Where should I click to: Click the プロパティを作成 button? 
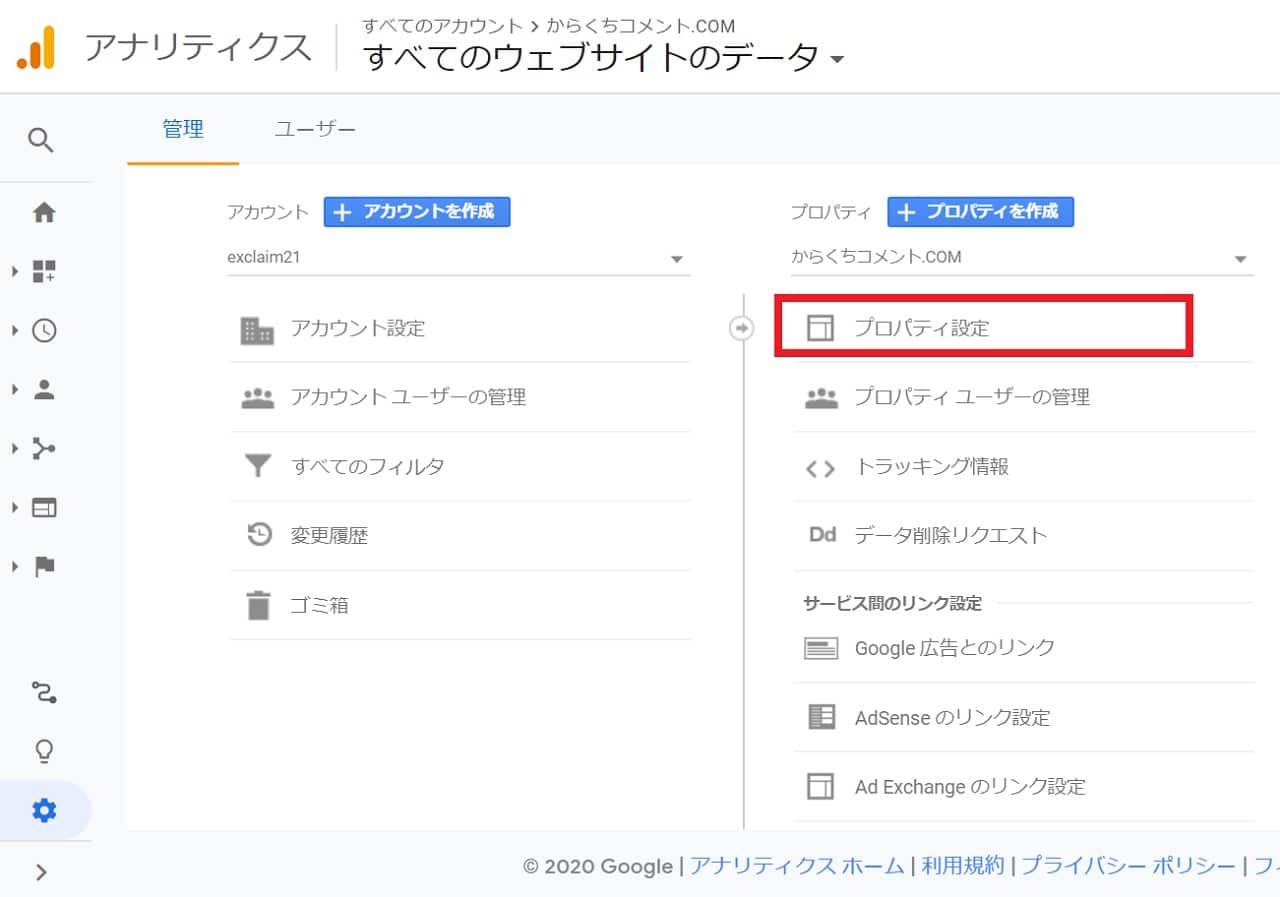(980, 212)
